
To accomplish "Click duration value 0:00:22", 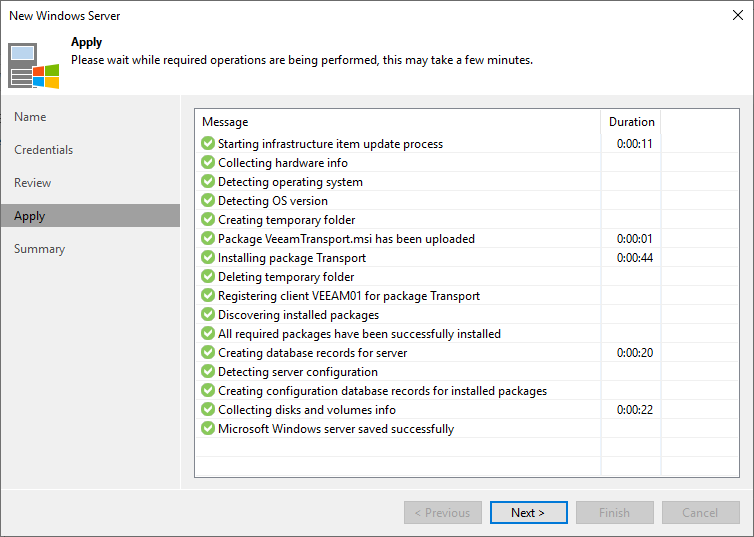I will (635, 410).
